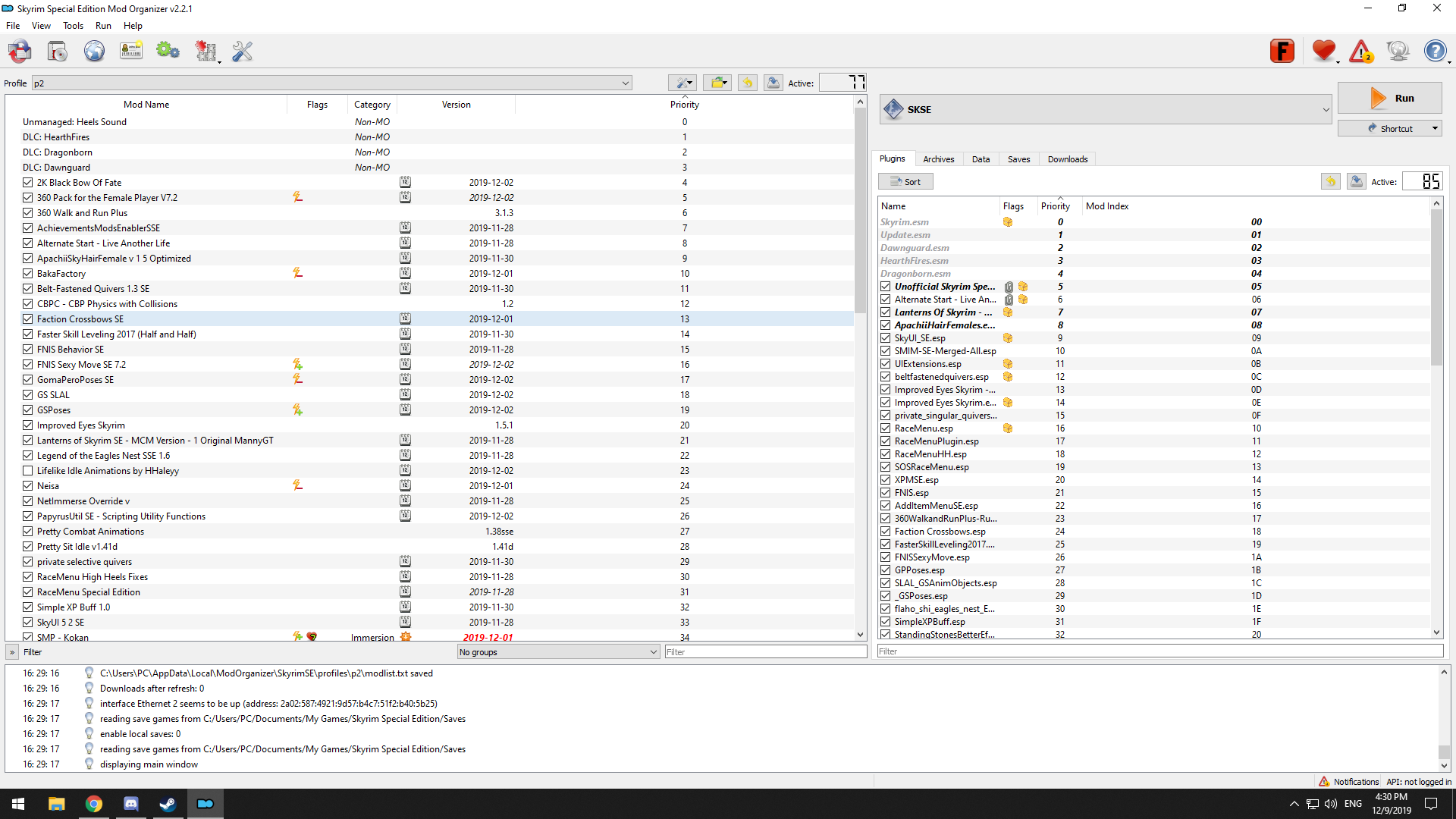Click the Run button
The width and height of the screenshot is (1456, 819).
1390,99
